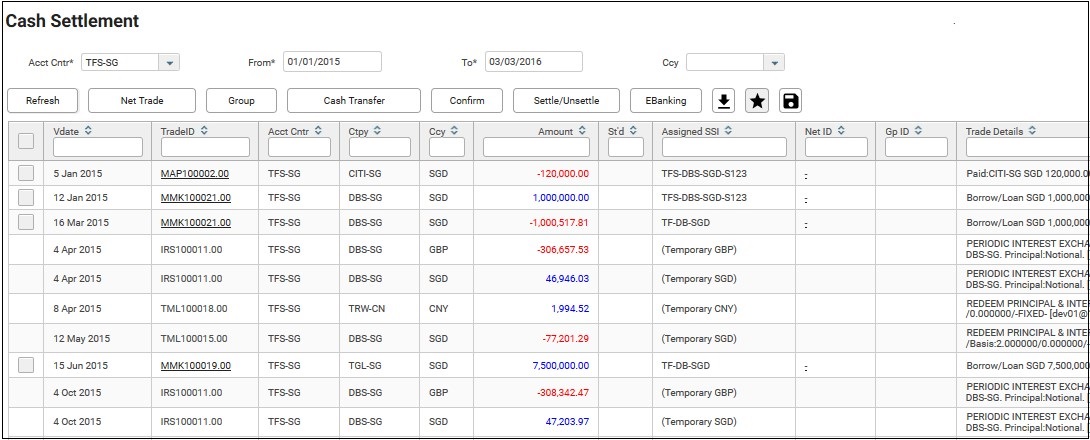Viewport: 1090px width, 440px height.
Task: Click TGL-SG counterparty cell
Action: point(364,366)
